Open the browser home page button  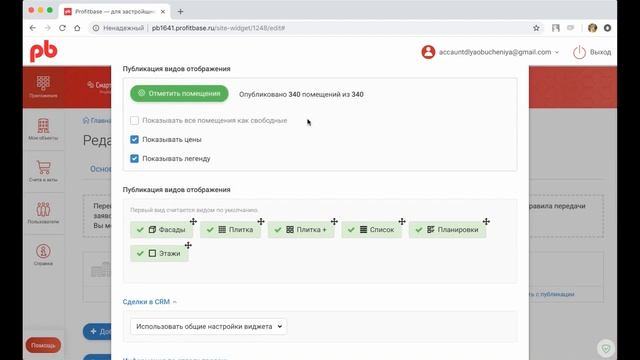77,28
